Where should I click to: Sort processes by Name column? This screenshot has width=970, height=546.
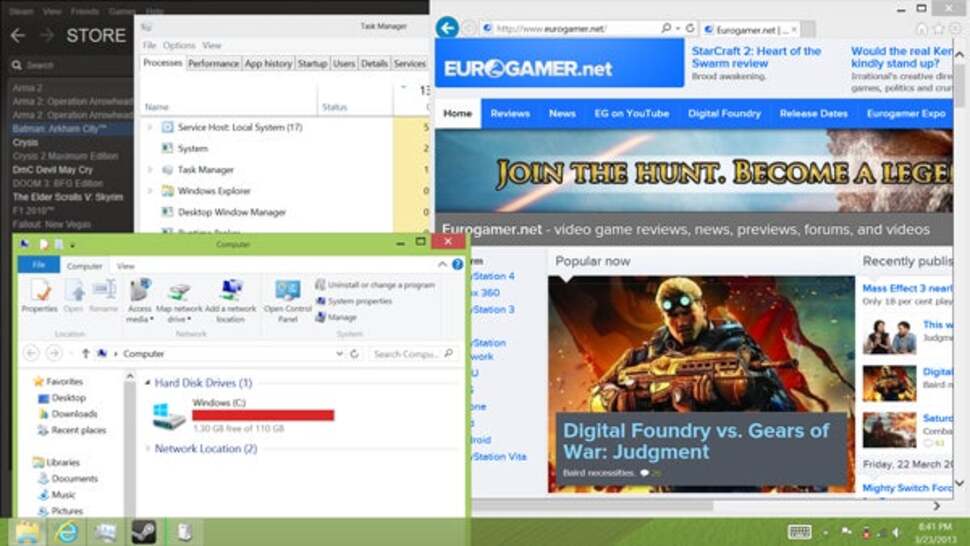pos(157,107)
